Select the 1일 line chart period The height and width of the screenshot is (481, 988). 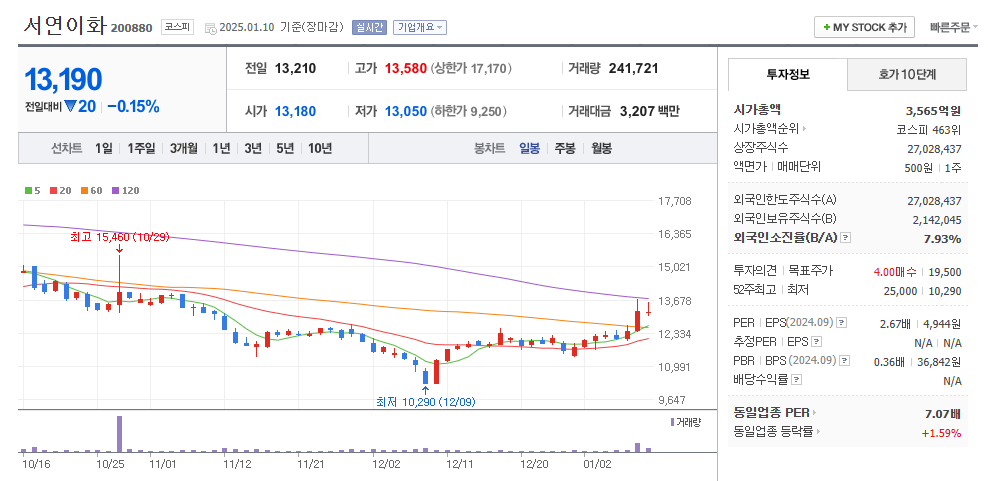point(104,149)
